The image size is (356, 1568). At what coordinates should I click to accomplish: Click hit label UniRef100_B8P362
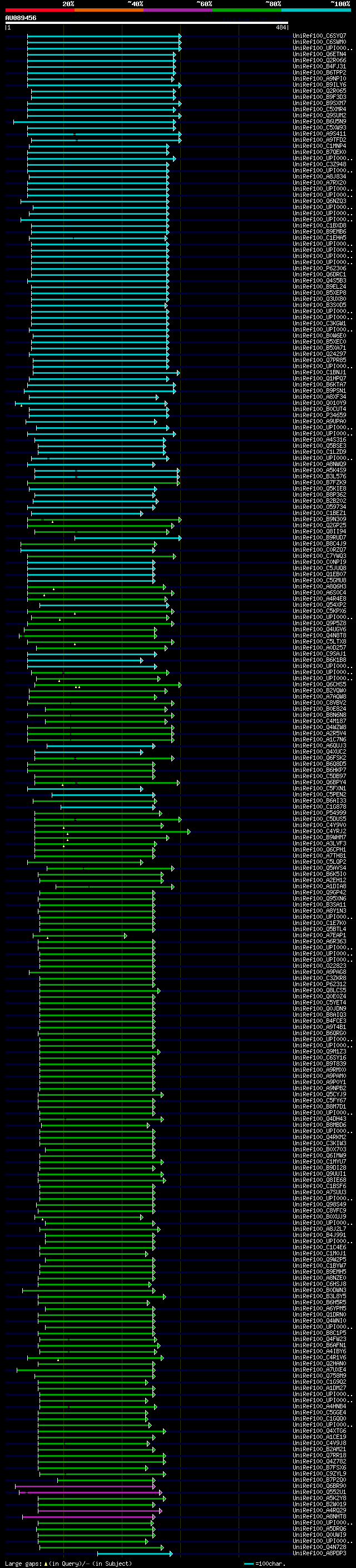[319, 494]
